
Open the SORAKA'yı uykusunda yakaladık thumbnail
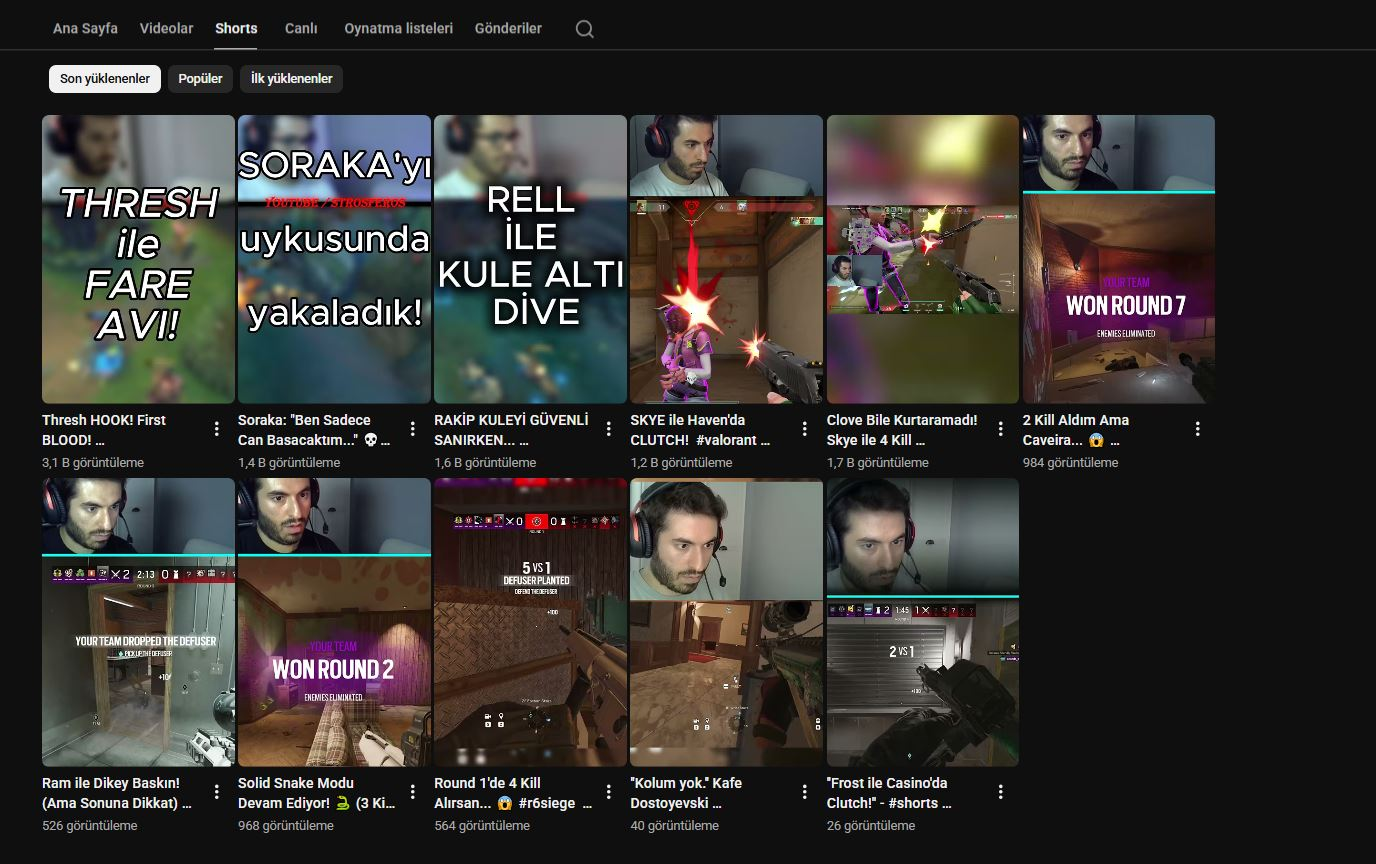pos(334,259)
